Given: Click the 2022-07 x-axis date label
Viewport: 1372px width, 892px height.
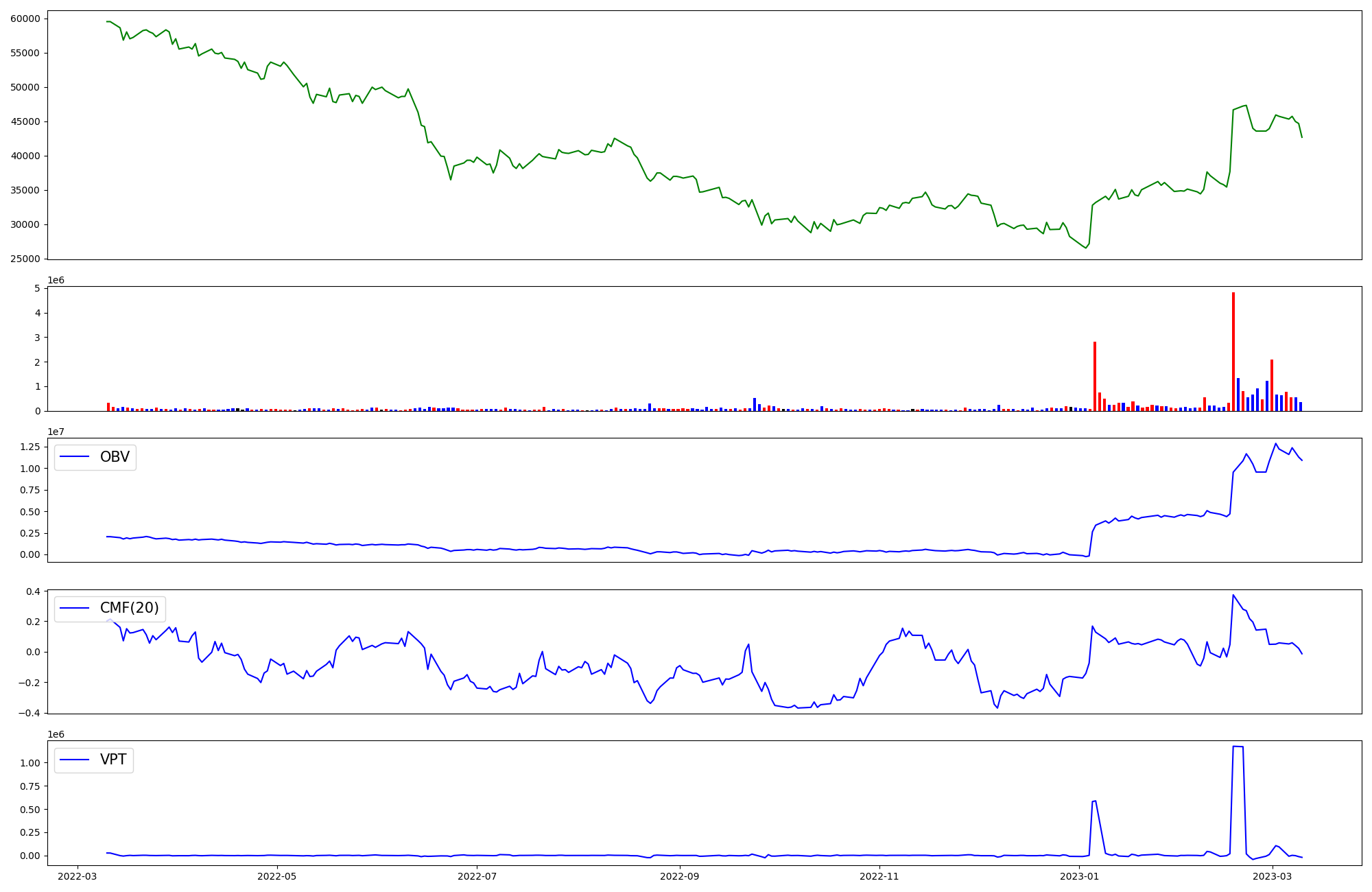Looking at the screenshot, I should (x=477, y=876).
